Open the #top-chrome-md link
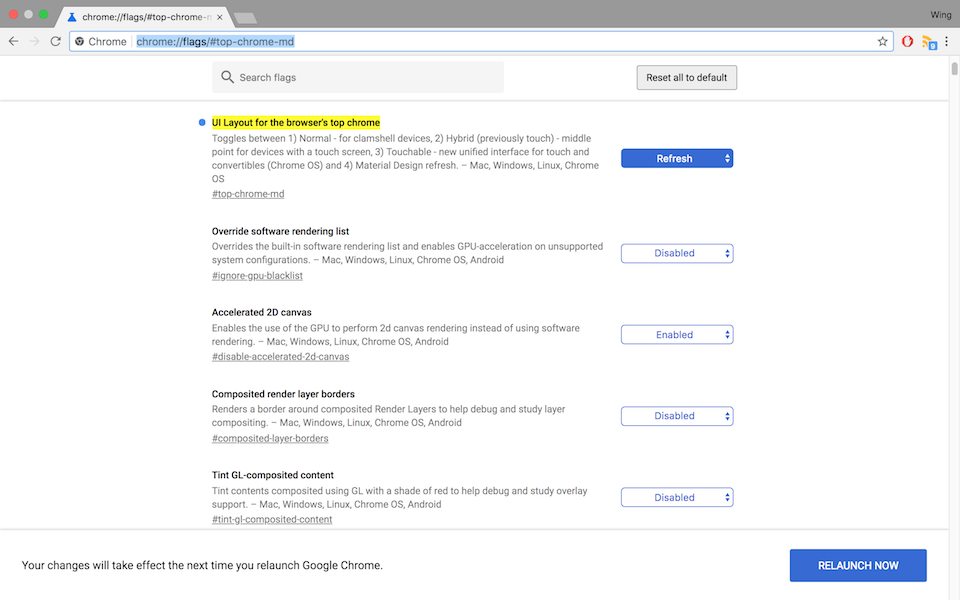 click(248, 194)
